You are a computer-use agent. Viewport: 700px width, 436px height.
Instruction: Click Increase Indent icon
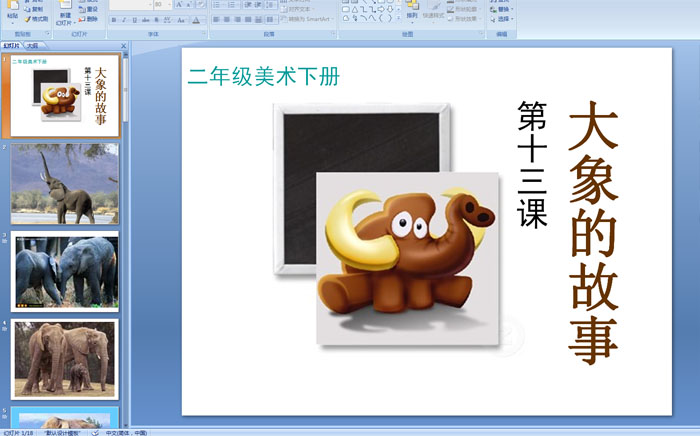[258, 5]
